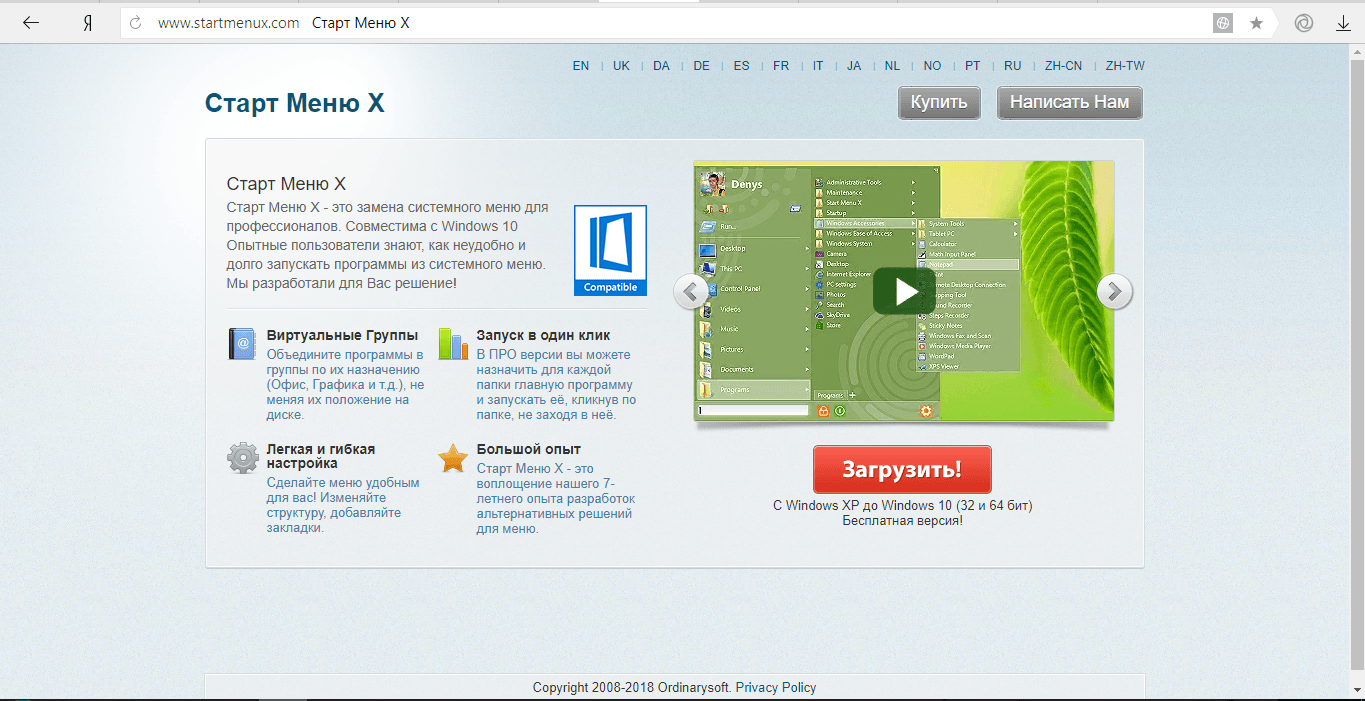Click the Легкая и гибкая настройка heading
This screenshot has width=1365, height=701.
pos(321,456)
